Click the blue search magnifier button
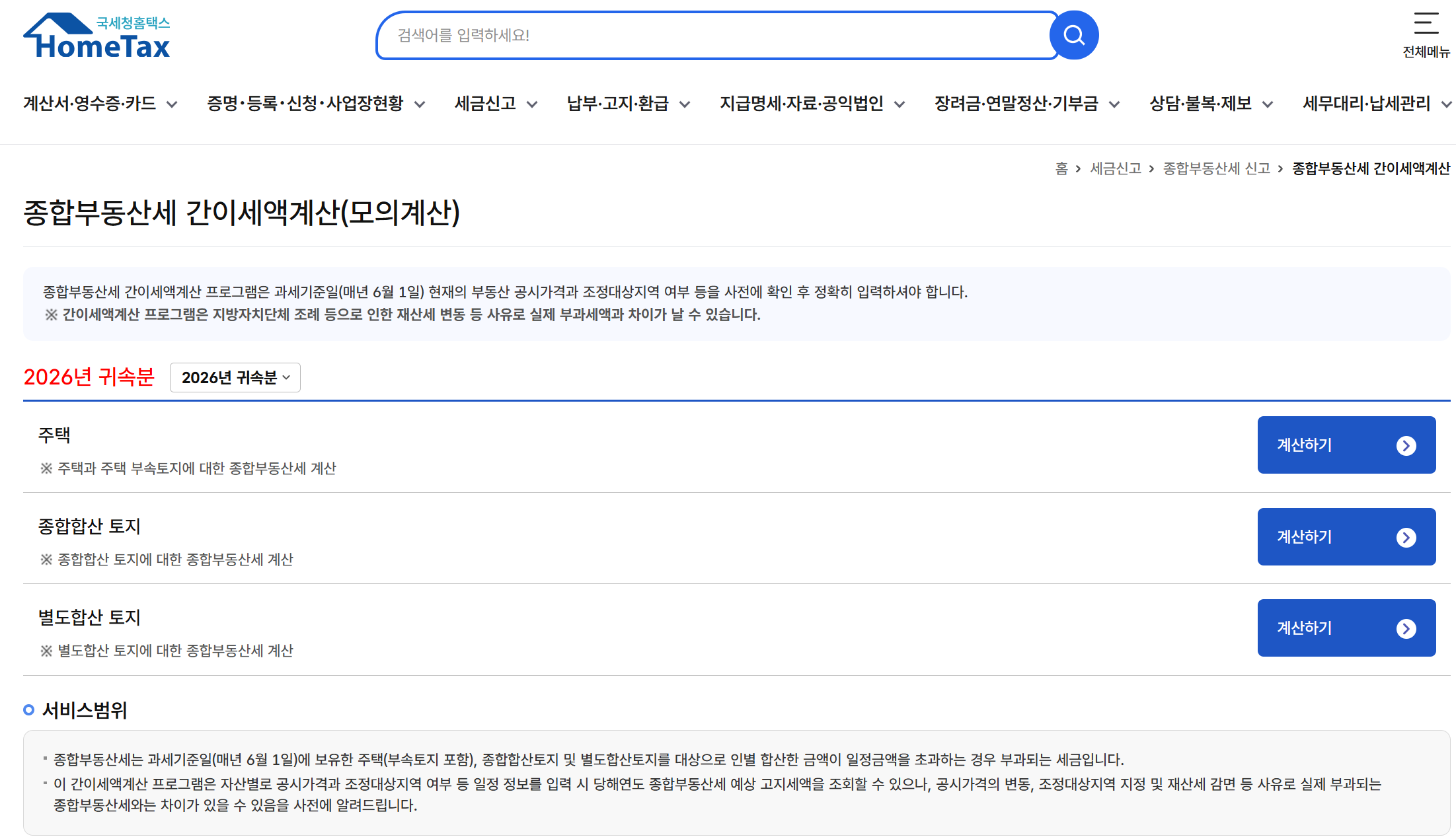Screen dimensions: 1456x837 1074,35
